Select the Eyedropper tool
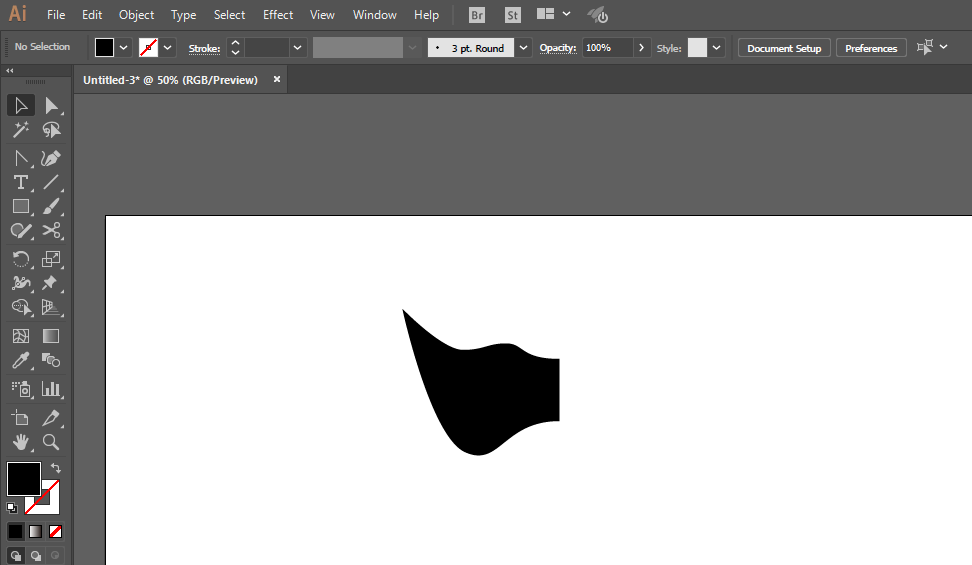972x565 pixels. tap(20, 361)
